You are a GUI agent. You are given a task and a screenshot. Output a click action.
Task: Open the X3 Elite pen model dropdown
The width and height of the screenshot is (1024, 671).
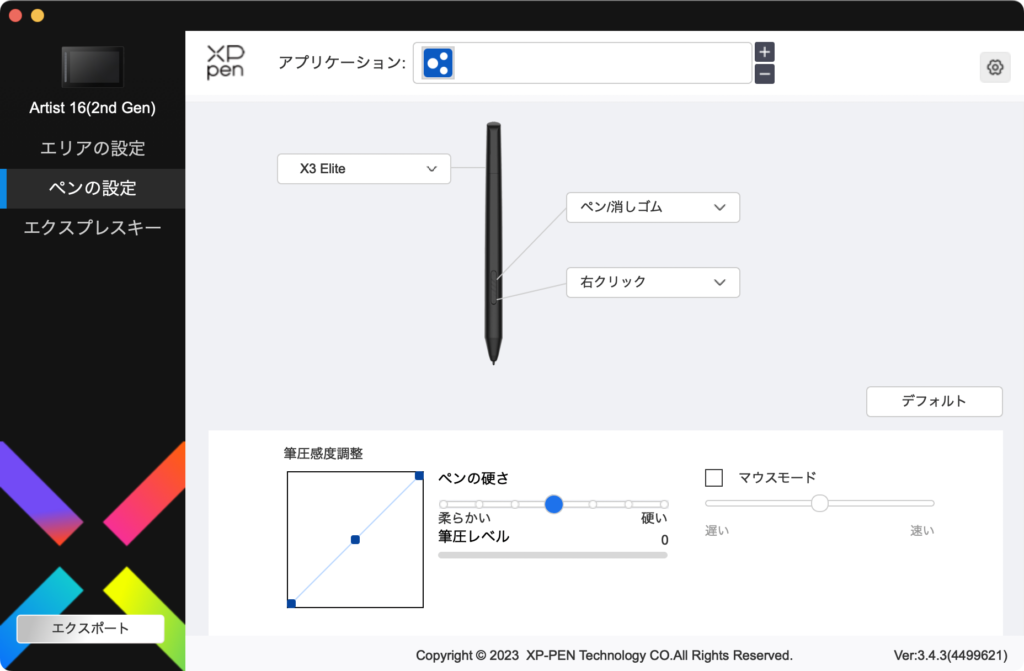pyautogui.click(x=364, y=169)
